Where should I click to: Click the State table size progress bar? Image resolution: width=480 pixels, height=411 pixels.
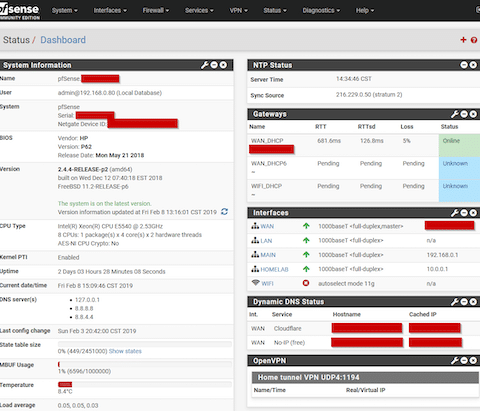[x=145, y=344]
